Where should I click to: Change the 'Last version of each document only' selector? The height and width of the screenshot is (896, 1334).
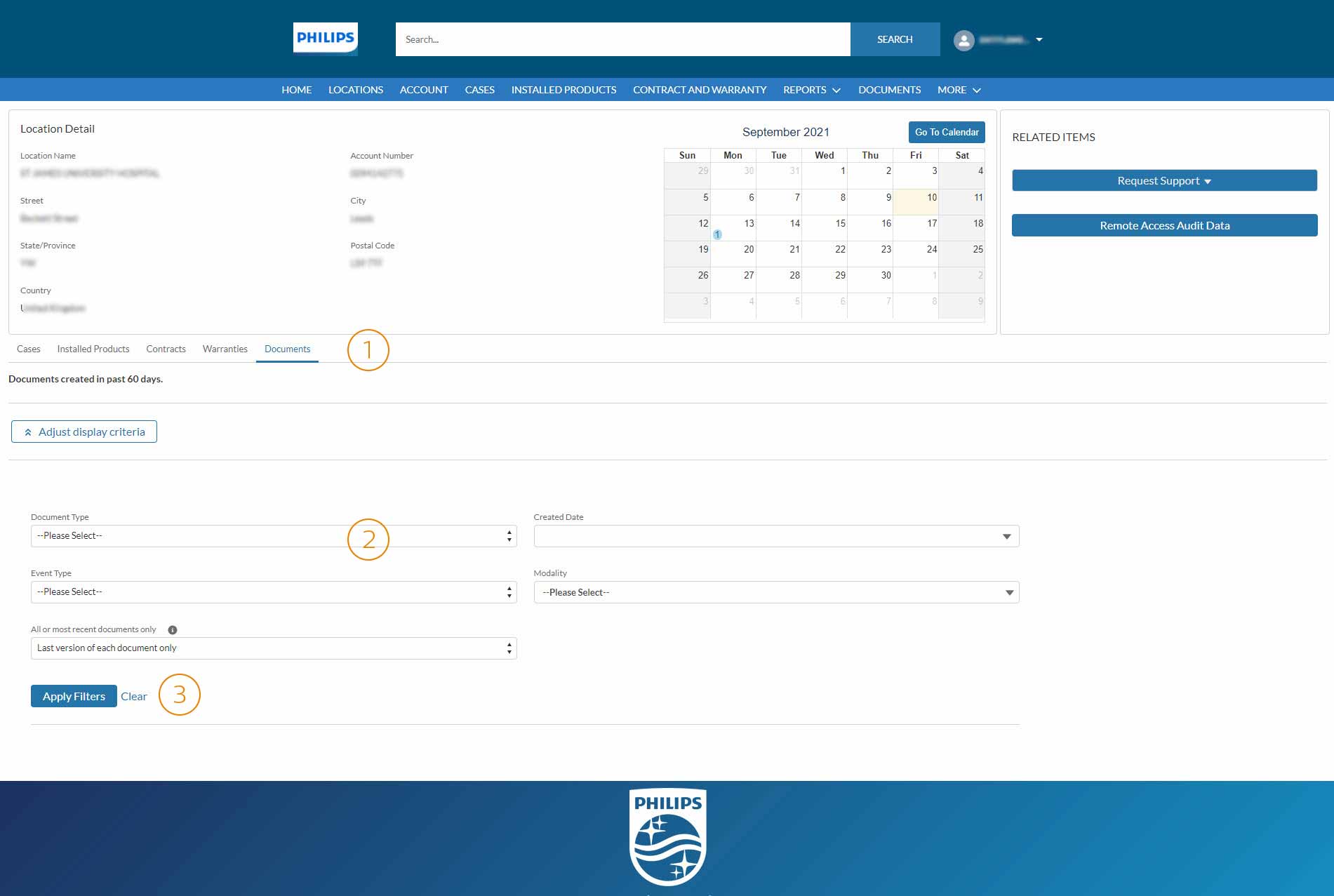click(273, 648)
